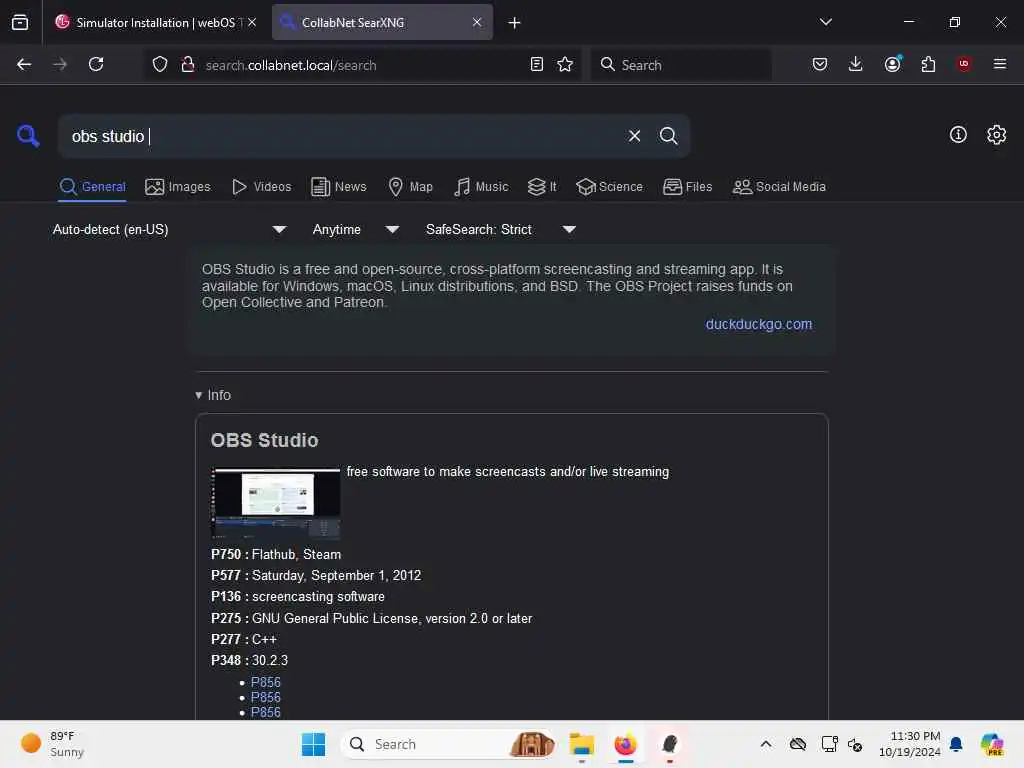Collapse the Info section
1024x768 pixels.
coord(213,395)
